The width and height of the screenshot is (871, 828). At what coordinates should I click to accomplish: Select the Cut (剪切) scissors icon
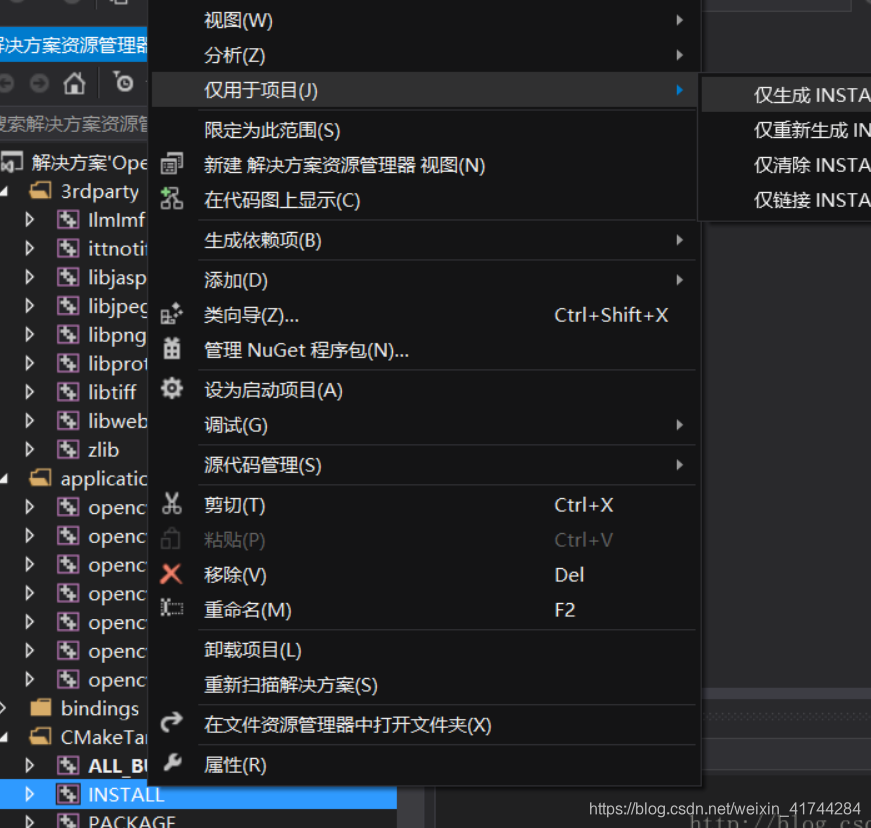click(x=171, y=505)
